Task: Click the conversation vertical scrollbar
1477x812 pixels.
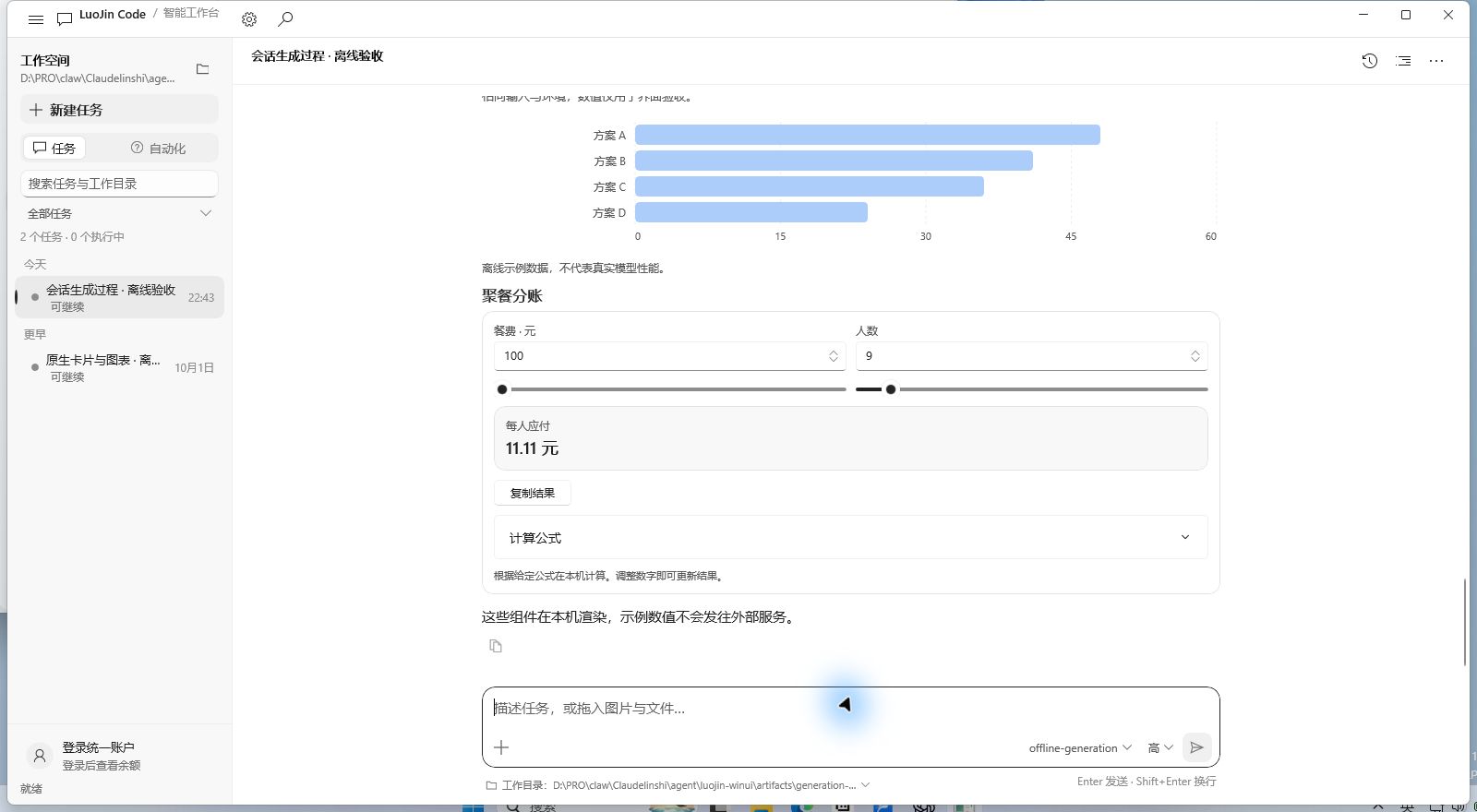Action: click(1465, 621)
